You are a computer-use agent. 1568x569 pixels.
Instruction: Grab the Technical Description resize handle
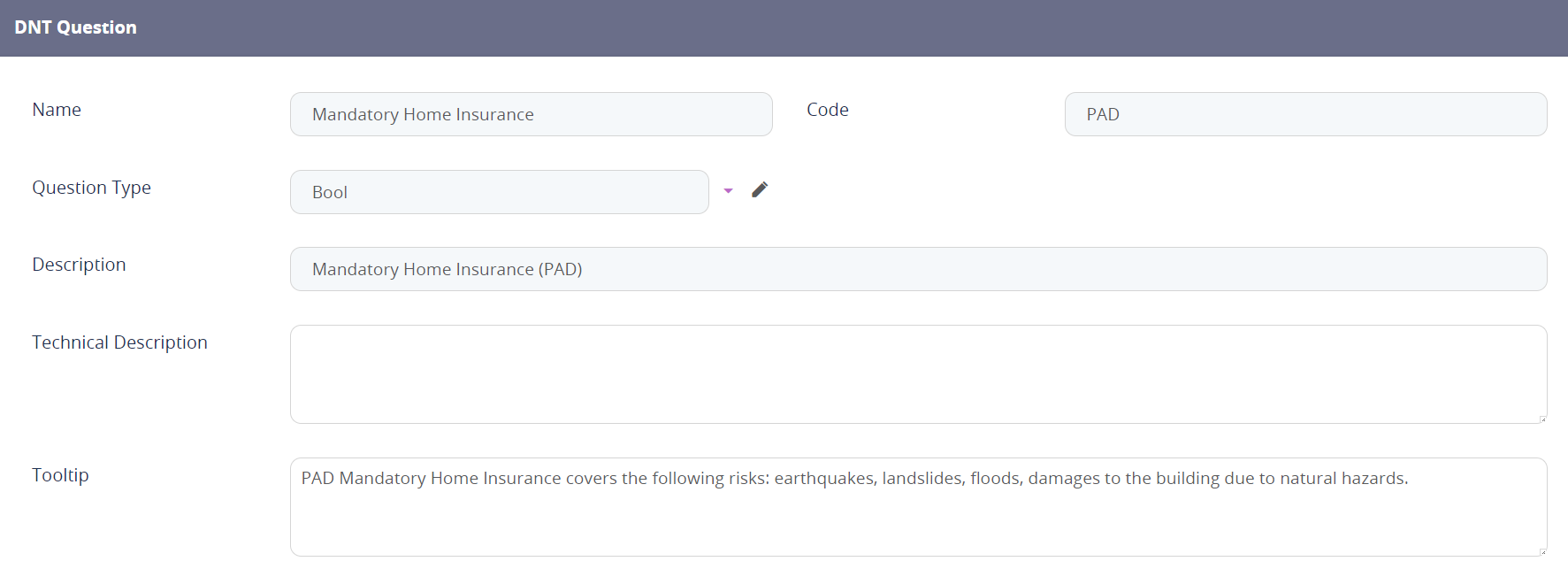[x=1542, y=419]
